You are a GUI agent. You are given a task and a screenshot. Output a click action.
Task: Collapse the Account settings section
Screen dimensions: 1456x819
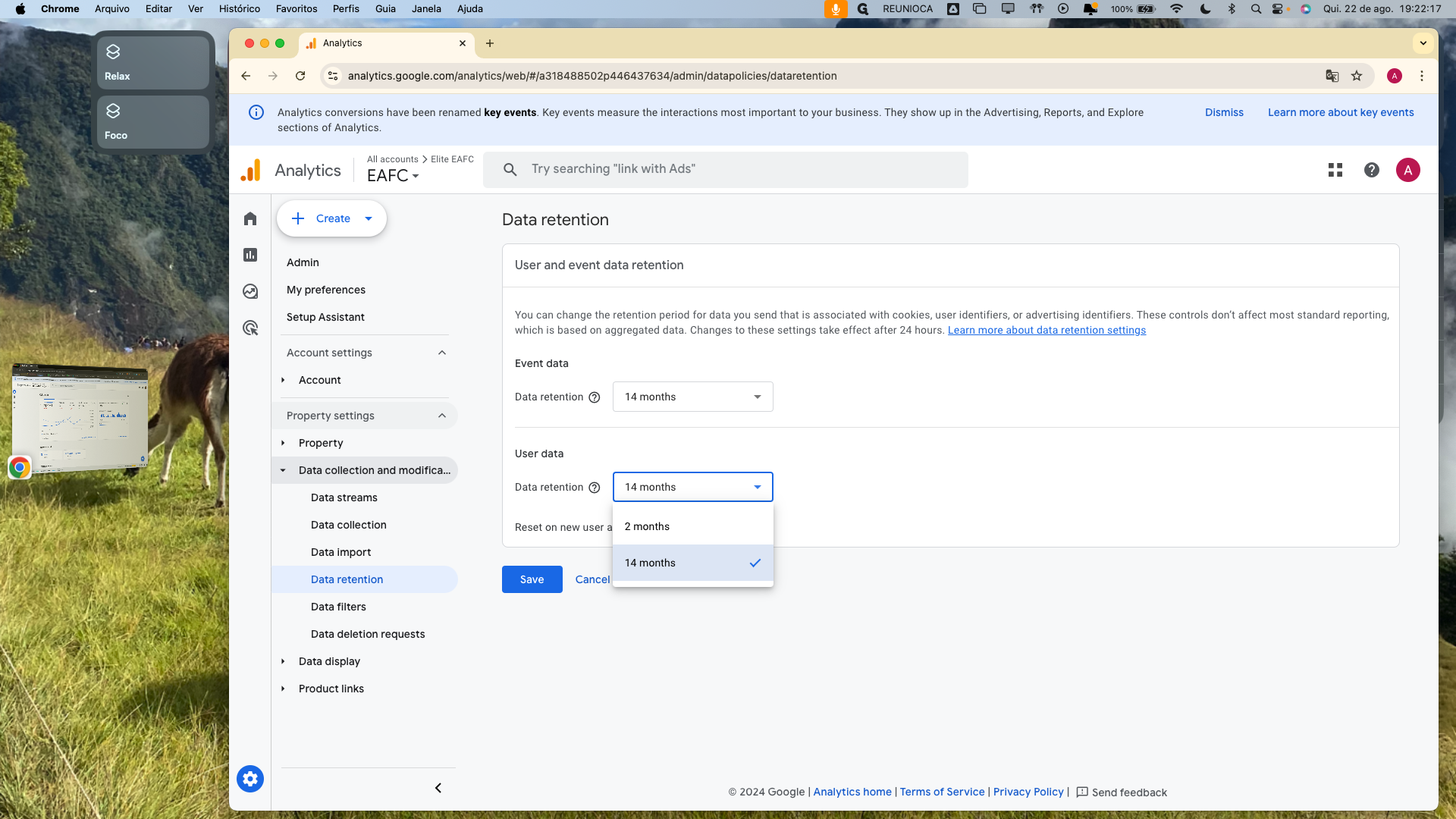click(x=442, y=353)
